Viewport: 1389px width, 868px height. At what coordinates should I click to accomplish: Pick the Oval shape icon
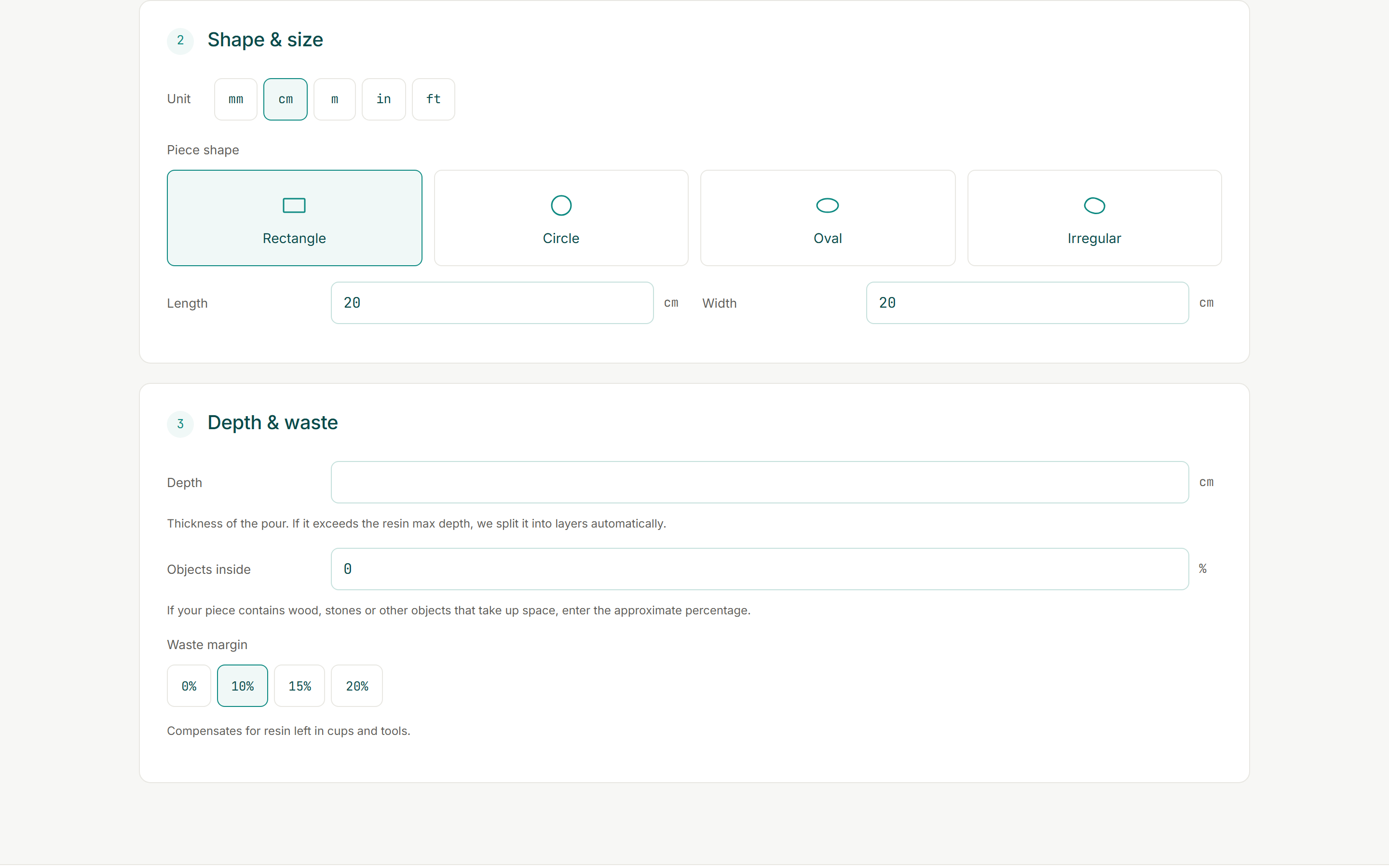[827, 205]
